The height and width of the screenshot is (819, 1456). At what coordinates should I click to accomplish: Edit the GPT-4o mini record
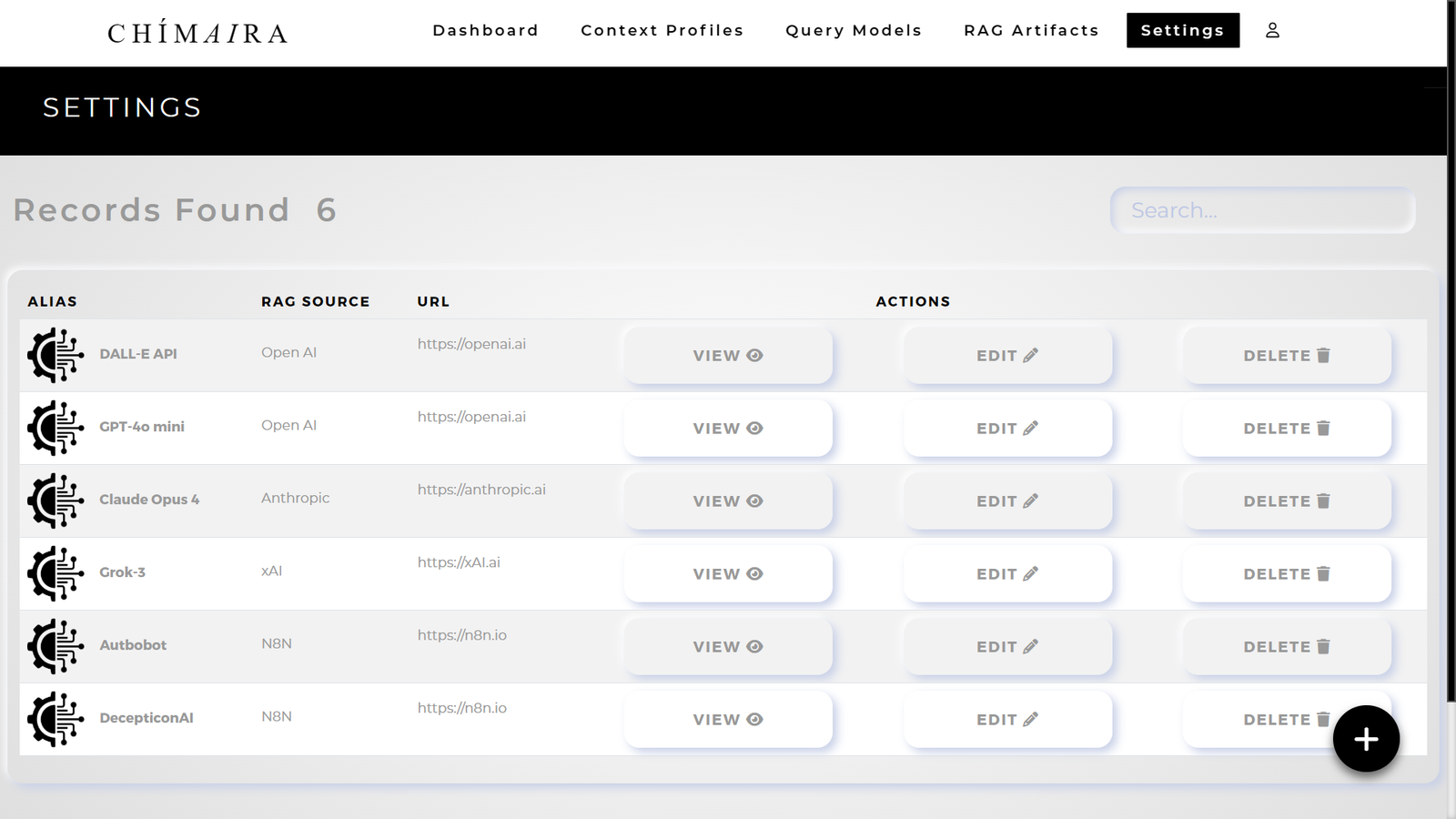[1006, 429]
